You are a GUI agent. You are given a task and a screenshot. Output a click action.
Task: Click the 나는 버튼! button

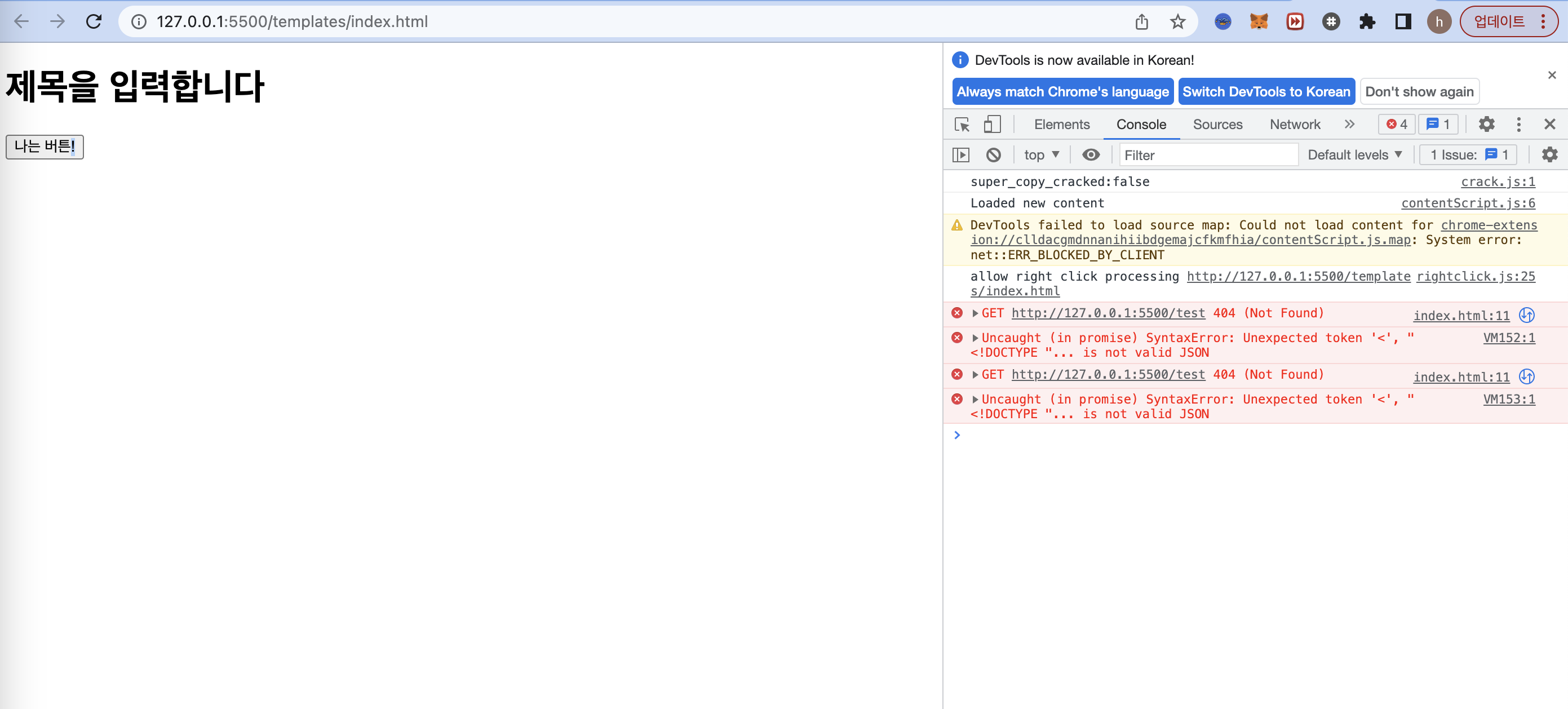[45, 147]
